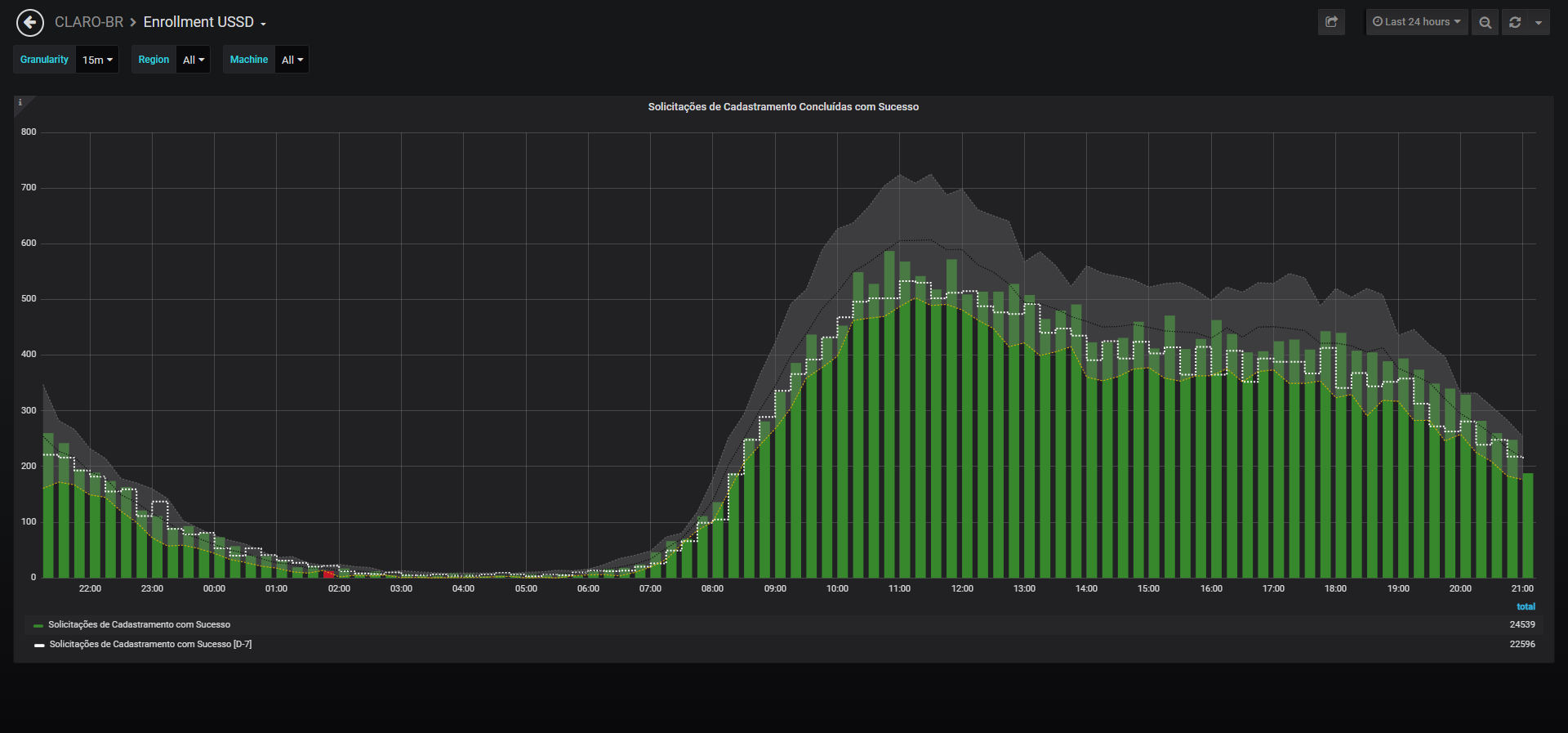Click the total value 24539
Screen dimensions: 1568x733
pyautogui.click(x=1522, y=625)
